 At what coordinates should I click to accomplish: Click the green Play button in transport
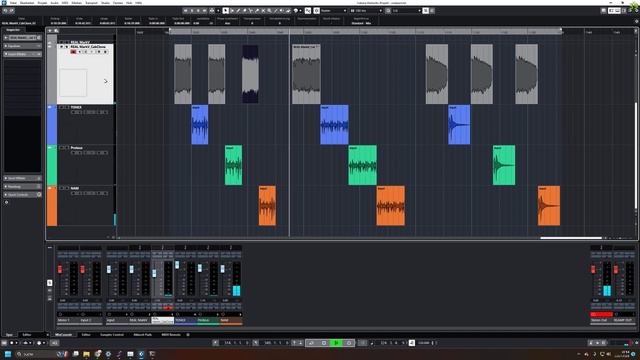click(336, 343)
